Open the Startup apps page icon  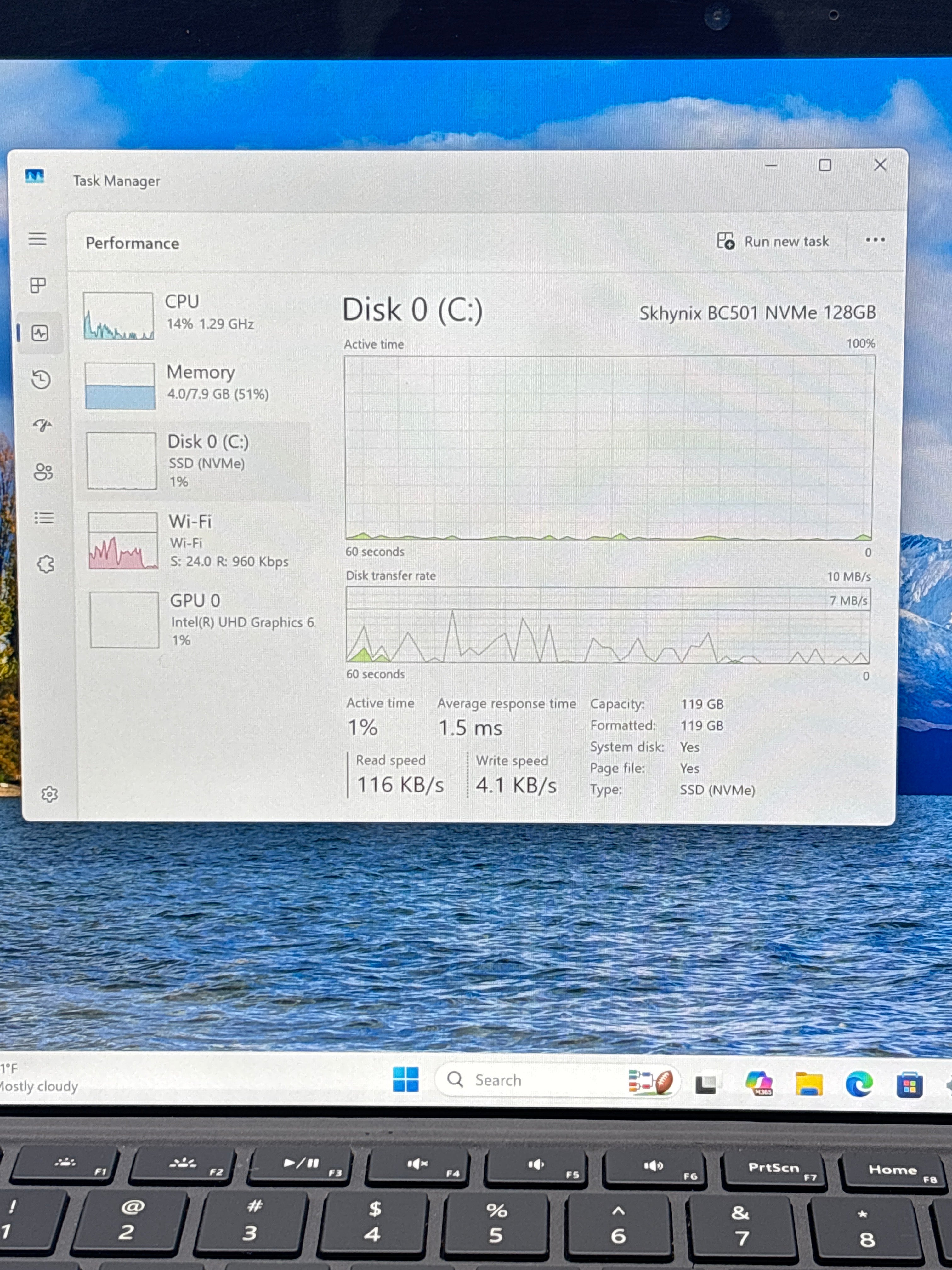[x=42, y=426]
